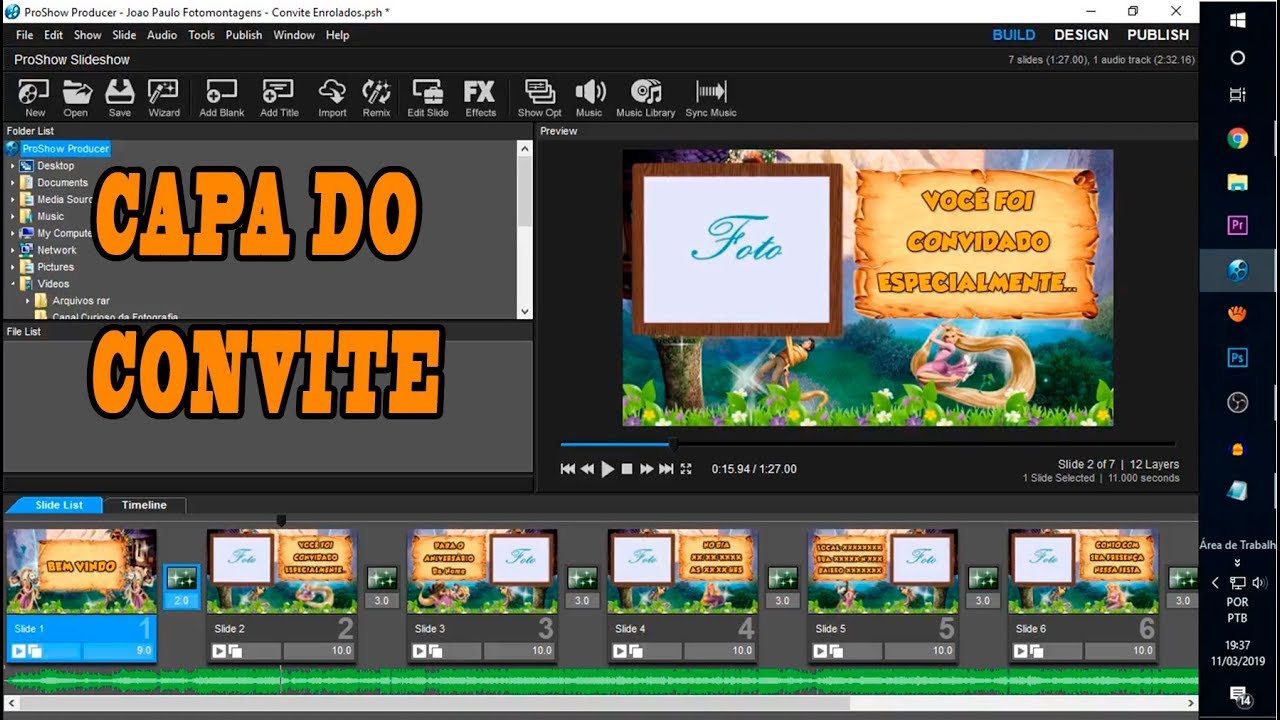
Task: Open the FX Effects tool
Action: point(480,98)
